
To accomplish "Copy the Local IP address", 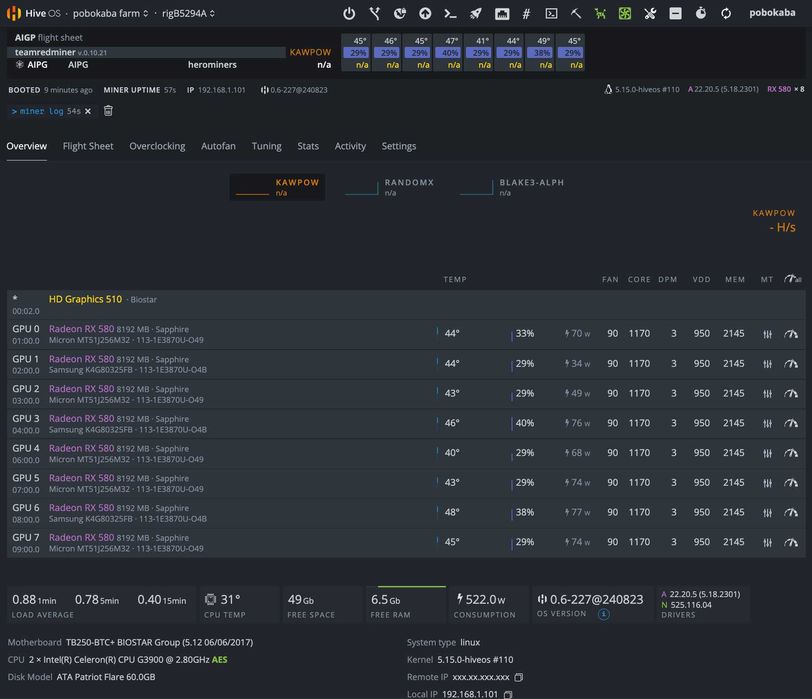I will pyautogui.click(x=508, y=694).
